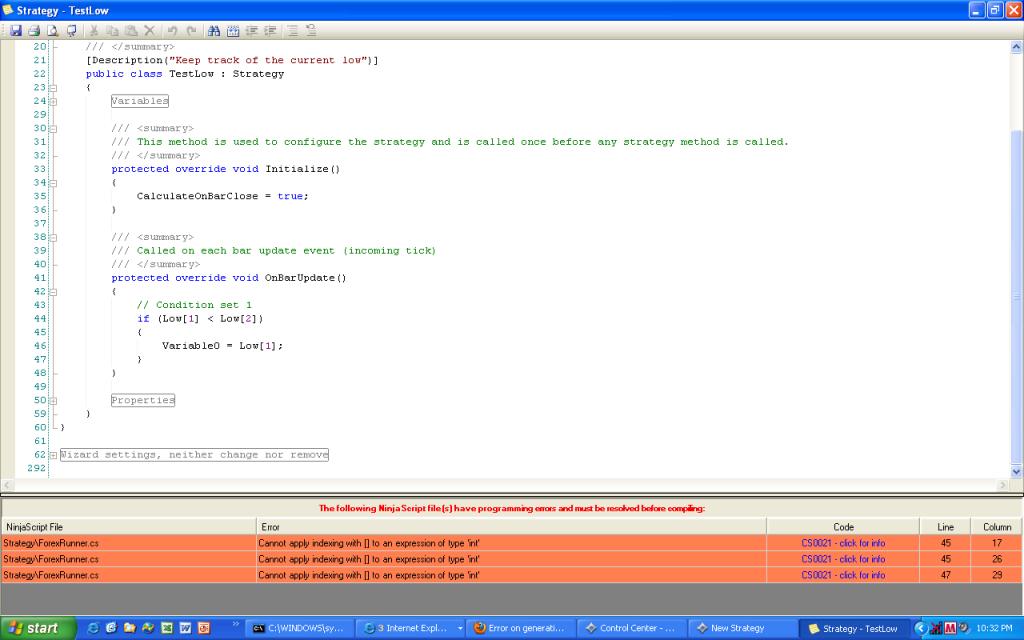Screen dimensions: 1024x640
Task: Open the C:\WINDOWS command prompt taskbar item
Action: [x=301, y=628]
